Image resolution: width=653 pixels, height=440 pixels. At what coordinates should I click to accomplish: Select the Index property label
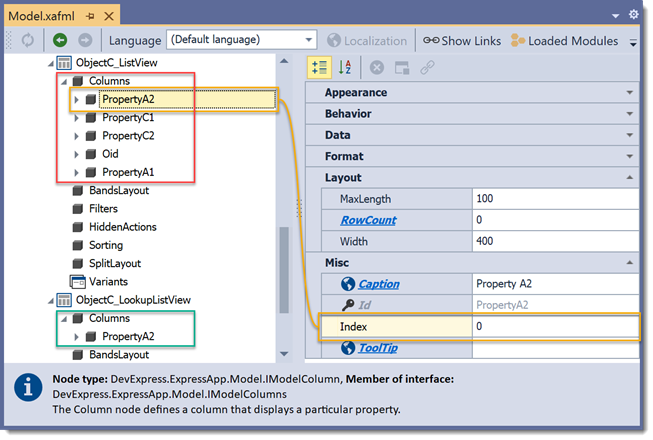click(x=353, y=327)
